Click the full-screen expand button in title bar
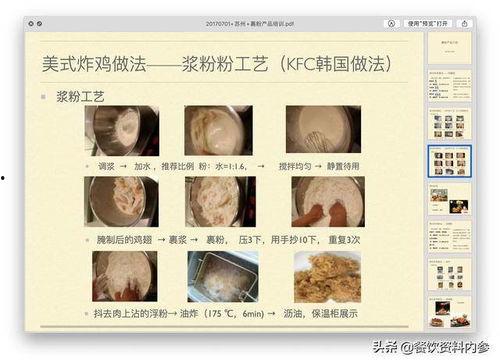 [39, 24]
